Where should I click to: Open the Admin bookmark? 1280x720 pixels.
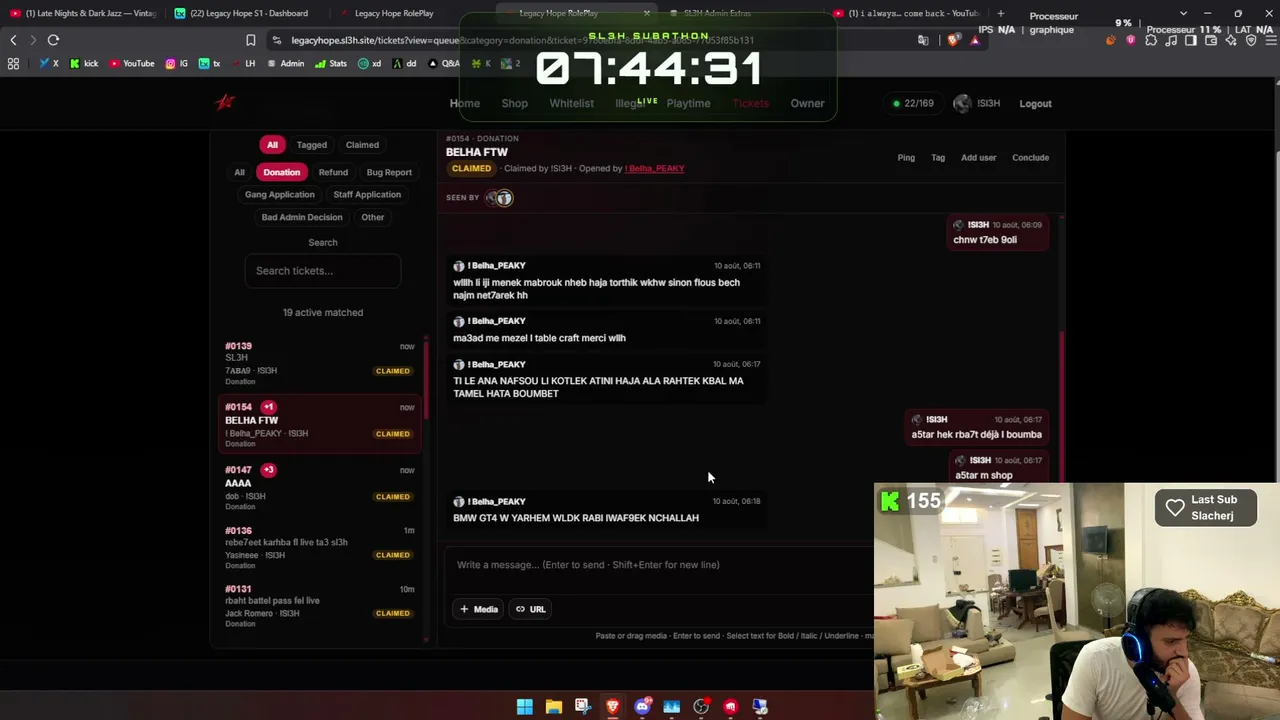285,64
